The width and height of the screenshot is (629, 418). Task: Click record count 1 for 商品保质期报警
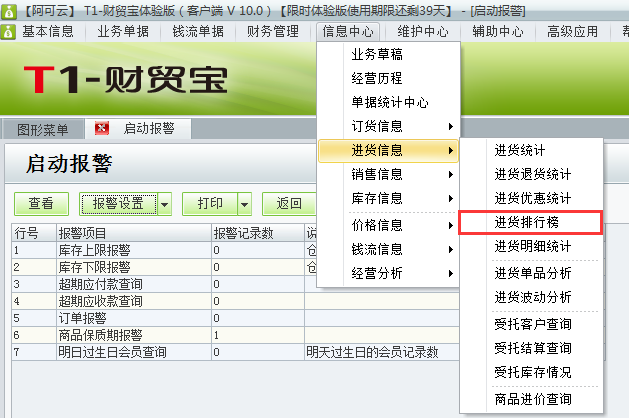coord(258,335)
